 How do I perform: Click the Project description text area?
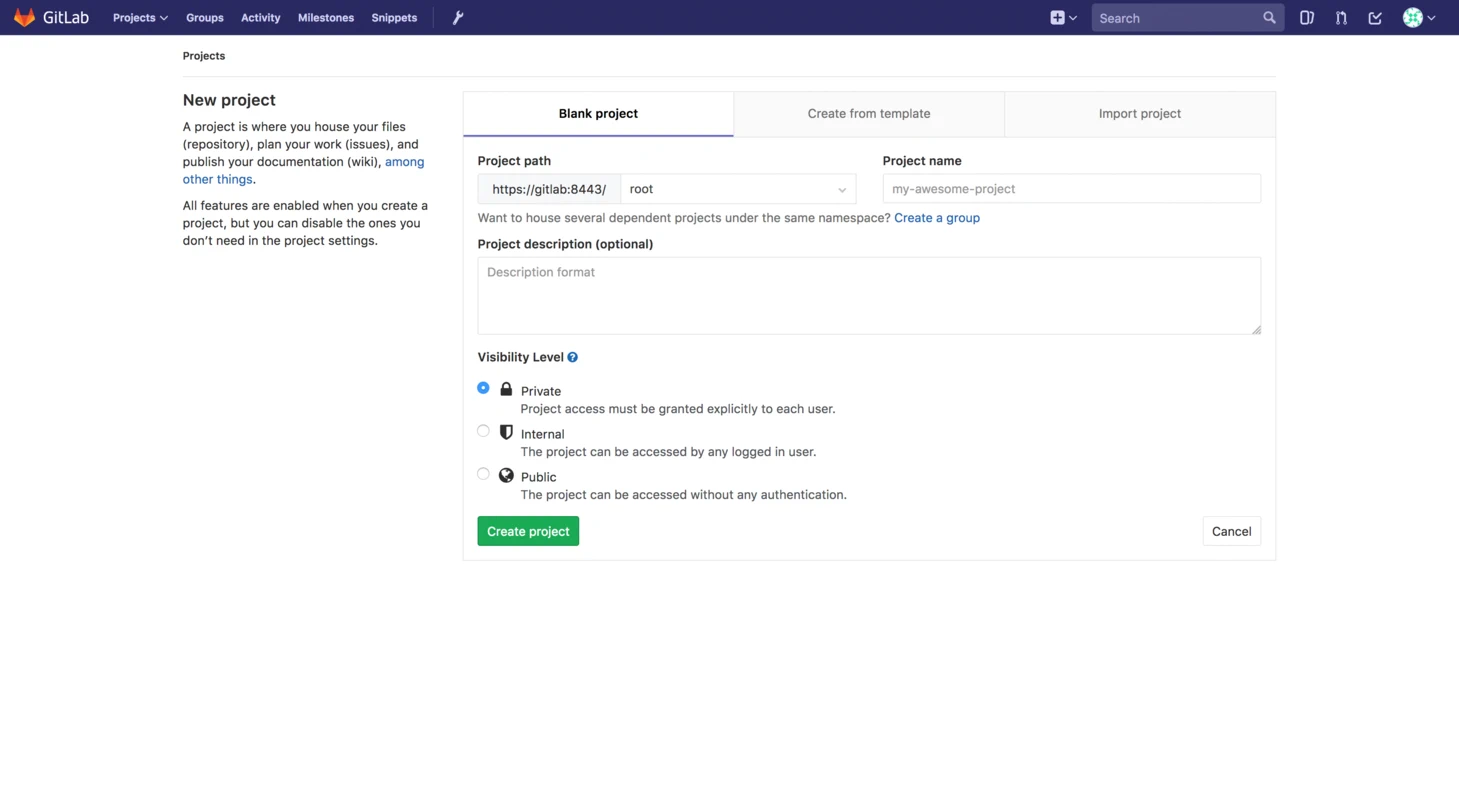coord(868,296)
